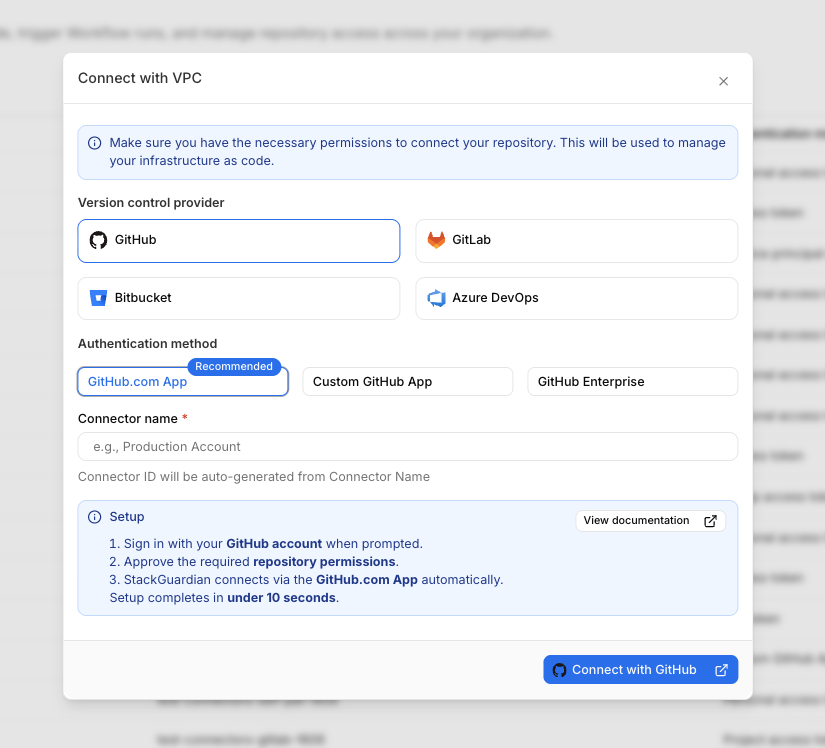This screenshot has height=748, width=825.
Task: Click the Version control provider label
Action: point(151,203)
